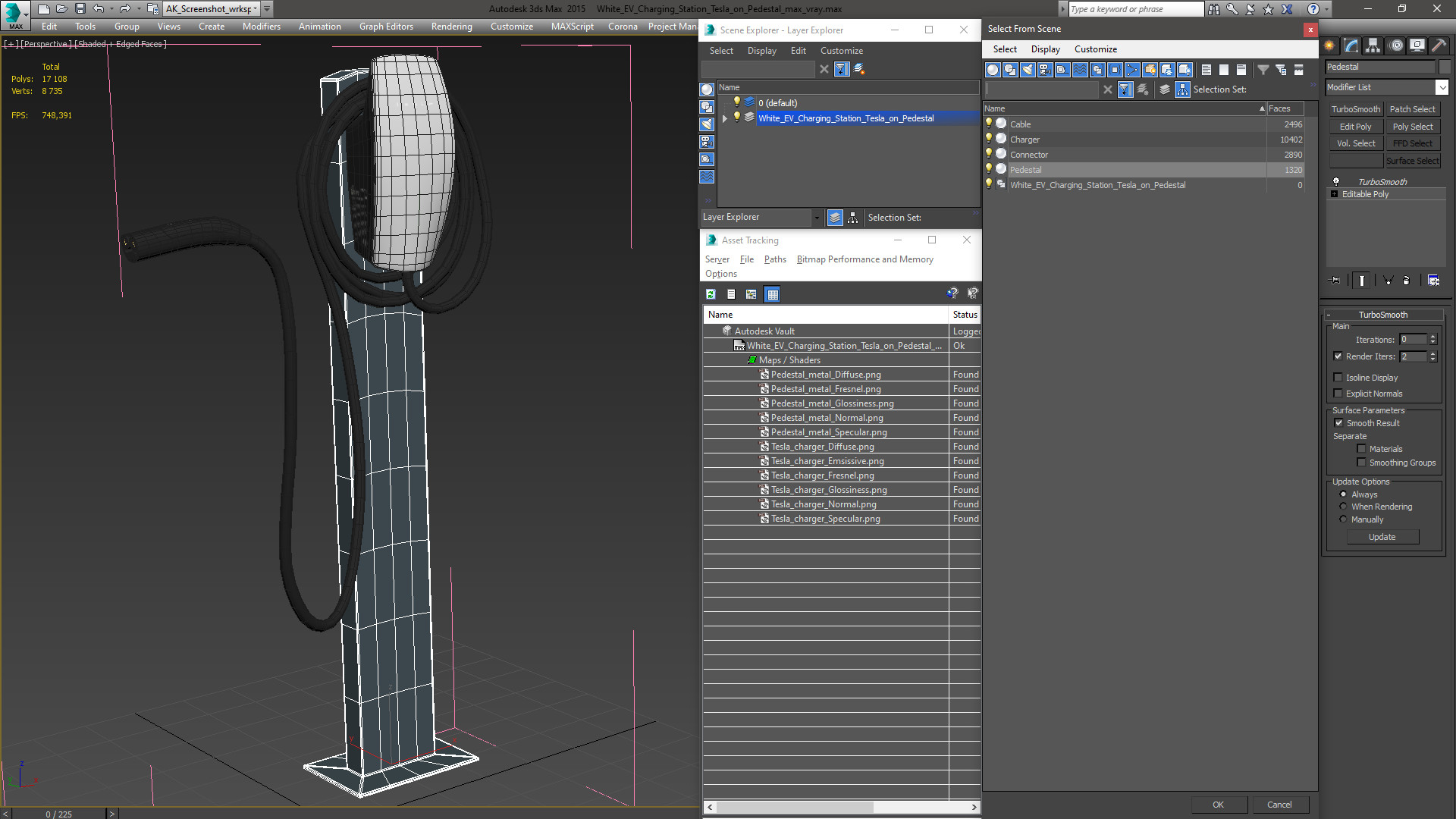The width and height of the screenshot is (1456, 819).
Task: Toggle cameras filter in Scene Explorer sidebar
Action: point(707,142)
